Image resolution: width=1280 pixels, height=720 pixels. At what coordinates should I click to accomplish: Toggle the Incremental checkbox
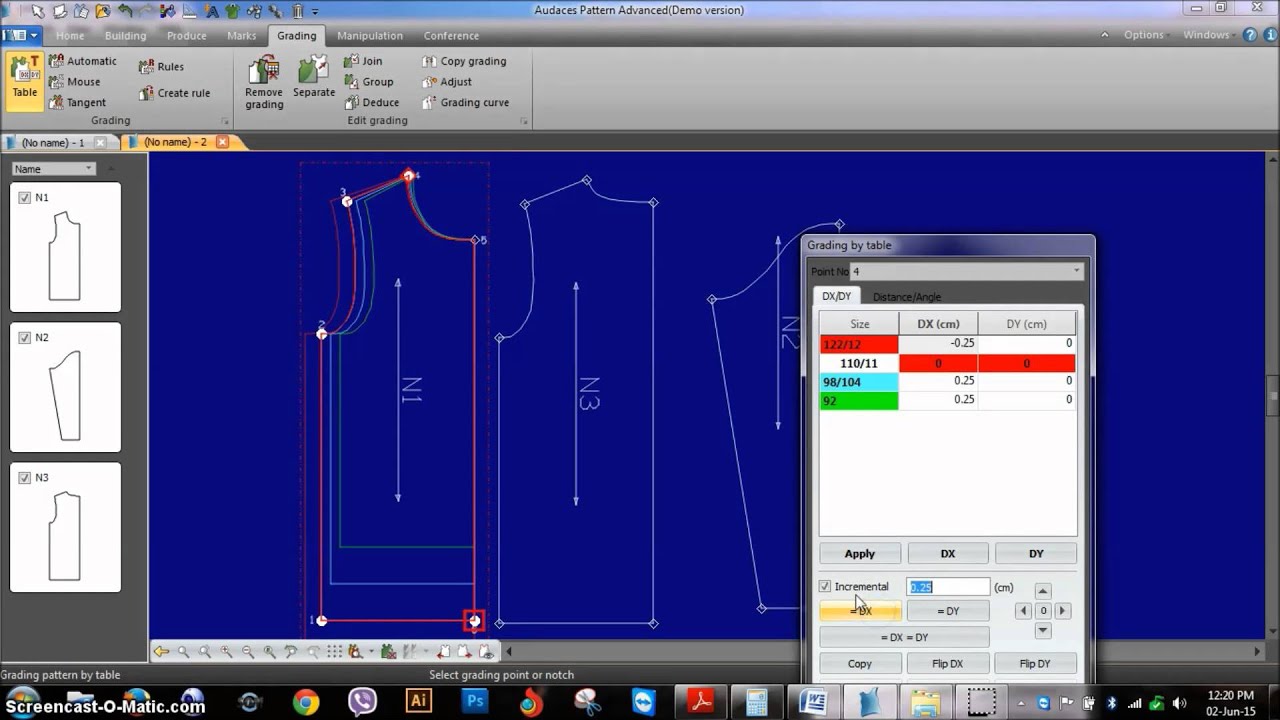coord(825,587)
